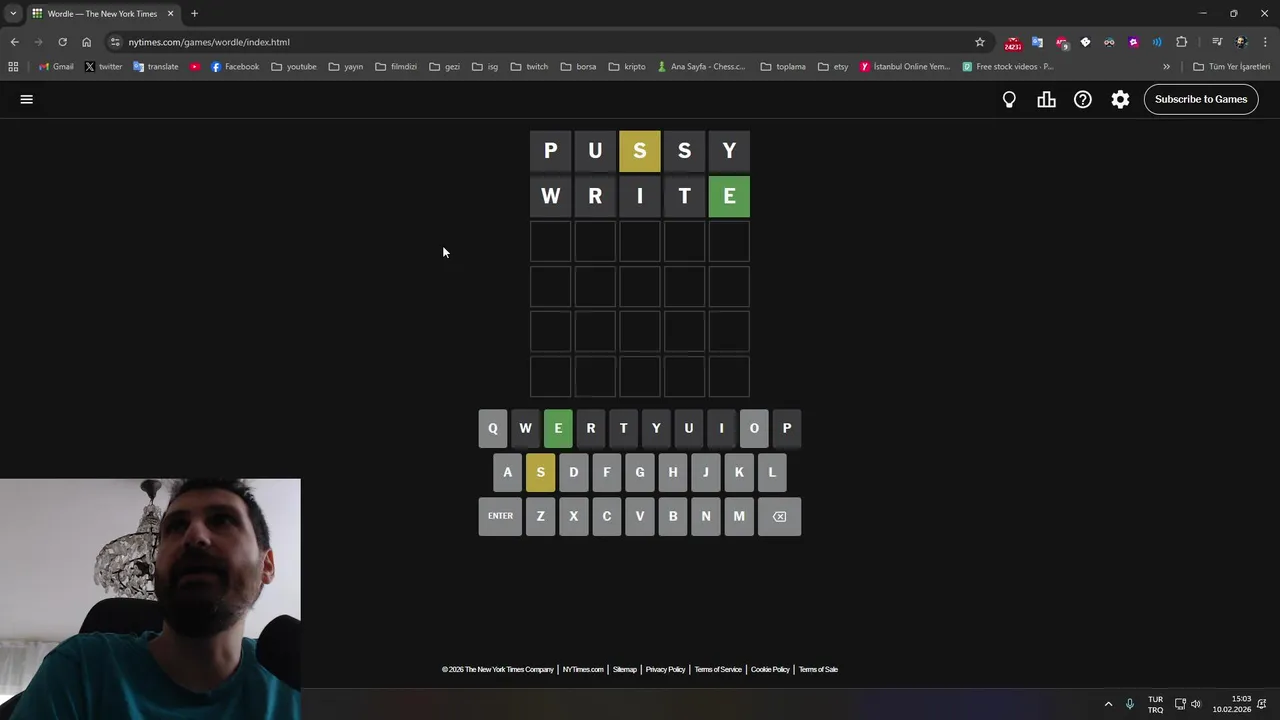Screen dimensions: 1280x720
Task: Tap the G key on Wordle keyboard
Action: click(x=640, y=472)
